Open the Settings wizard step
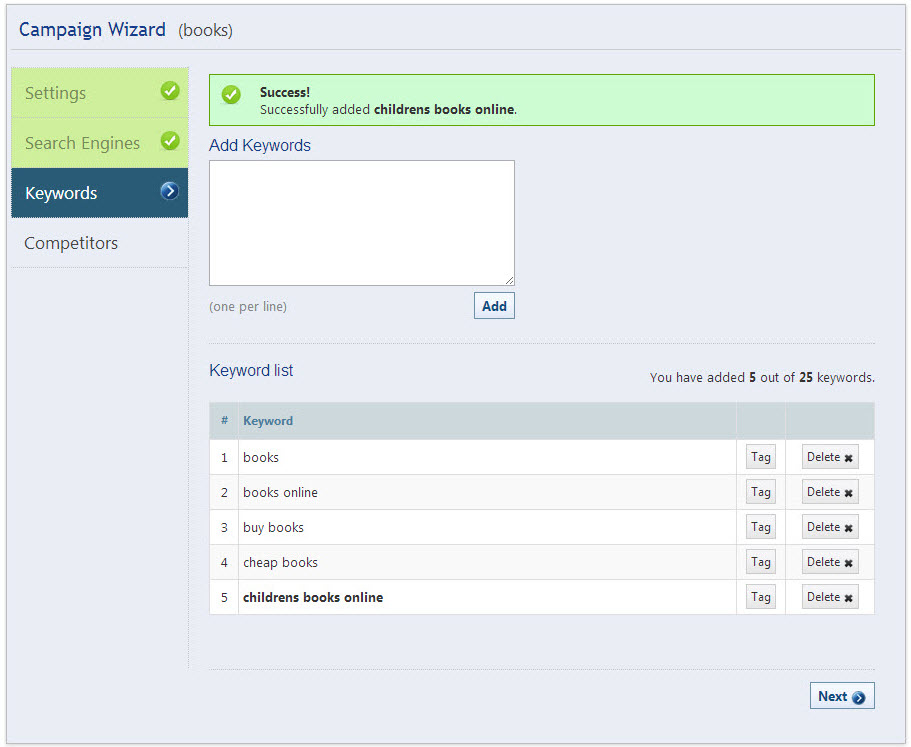The height and width of the screenshot is (747, 911). (x=56, y=93)
